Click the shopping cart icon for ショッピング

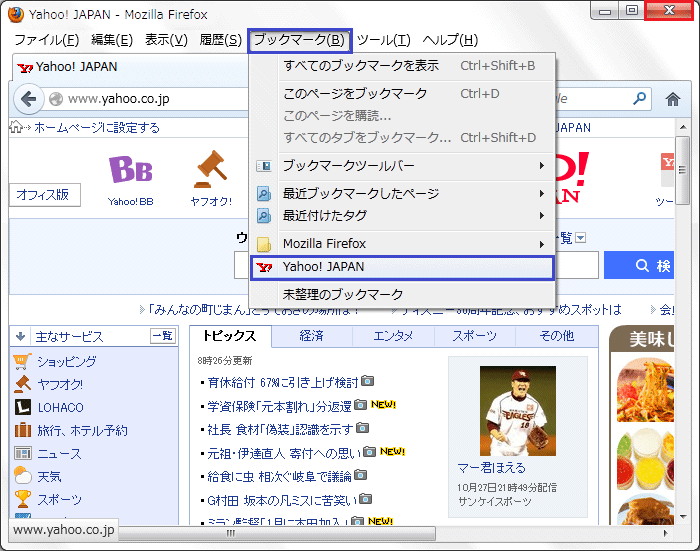point(22,361)
